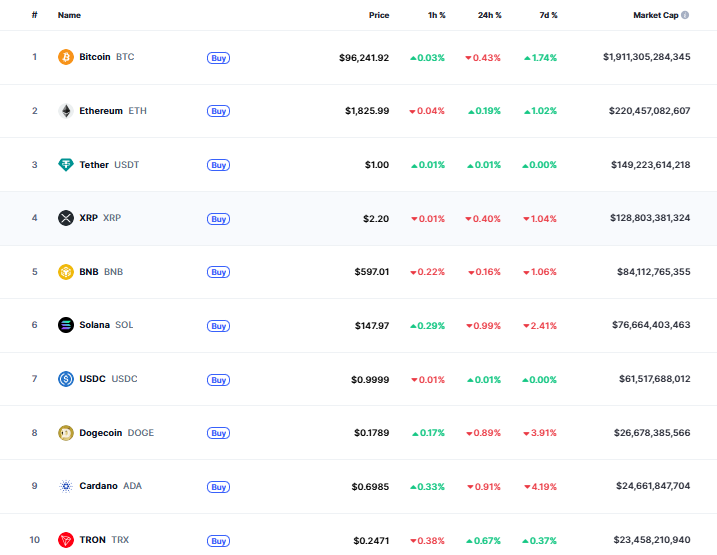Image resolution: width=717 pixels, height=555 pixels.
Task: Click the Tether logo icon
Action: [x=66, y=165]
